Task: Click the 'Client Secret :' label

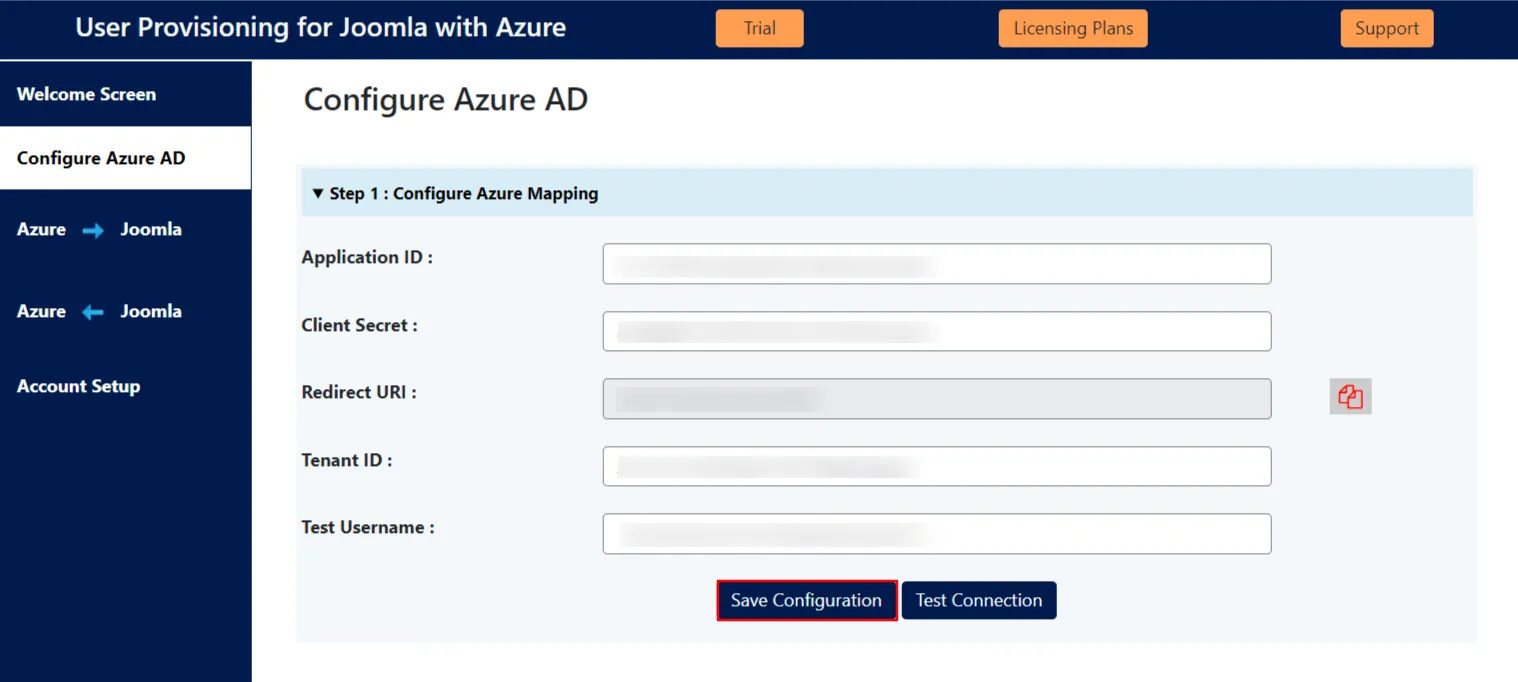Action: [359, 325]
